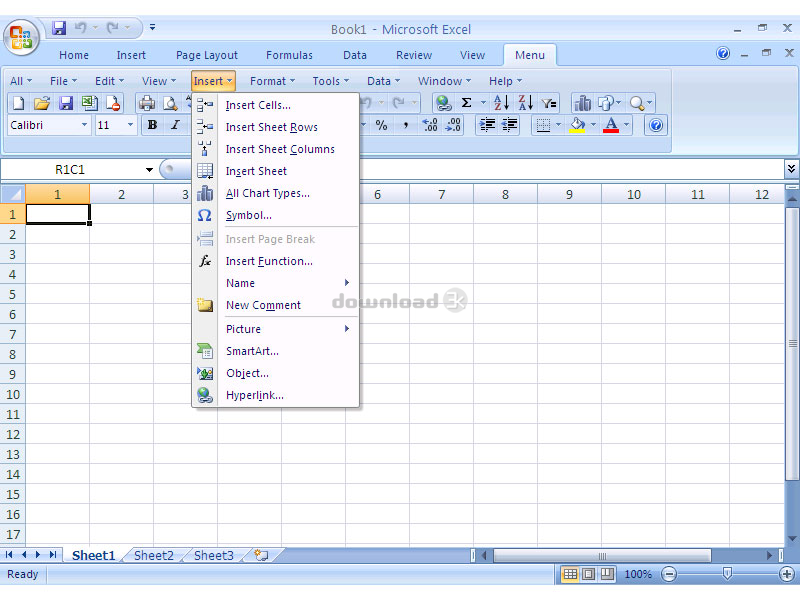Click the Save disk icon in Menu toolbar
The height and width of the screenshot is (600, 800).
tap(66, 104)
